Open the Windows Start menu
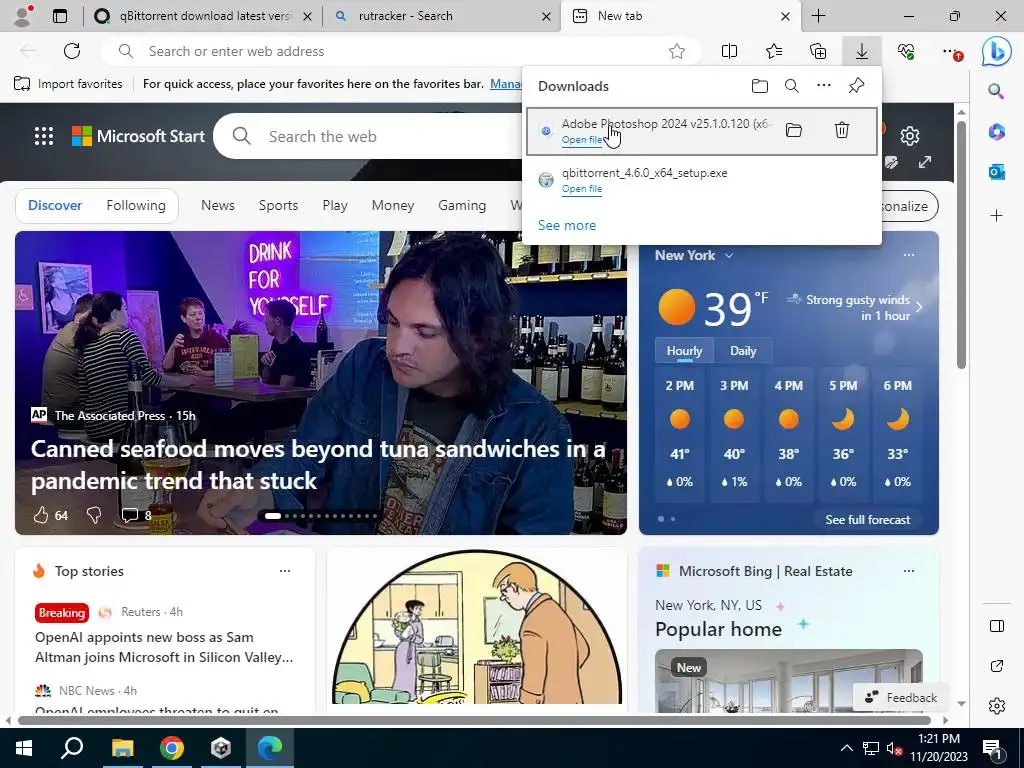The image size is (1024, 768). pos(24,748)
